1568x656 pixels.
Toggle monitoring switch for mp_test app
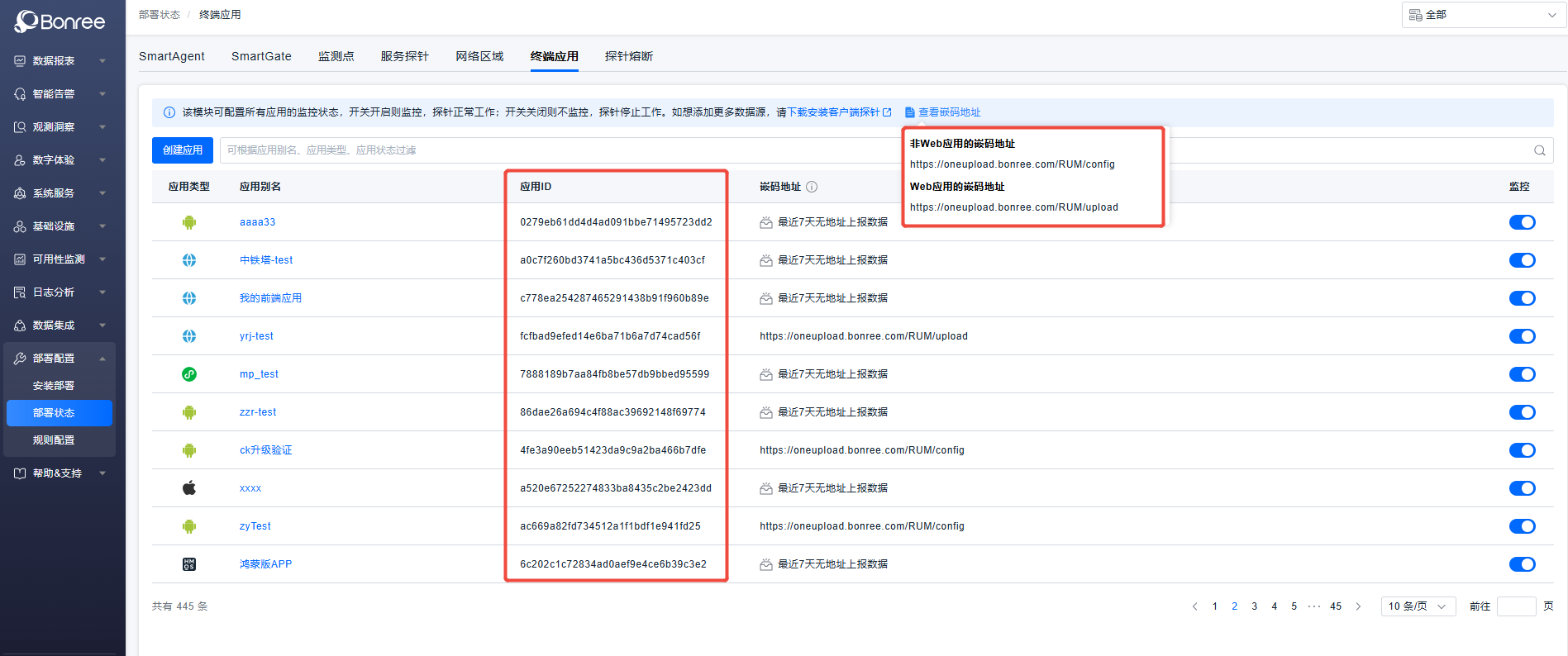(x=1522, y=374)
